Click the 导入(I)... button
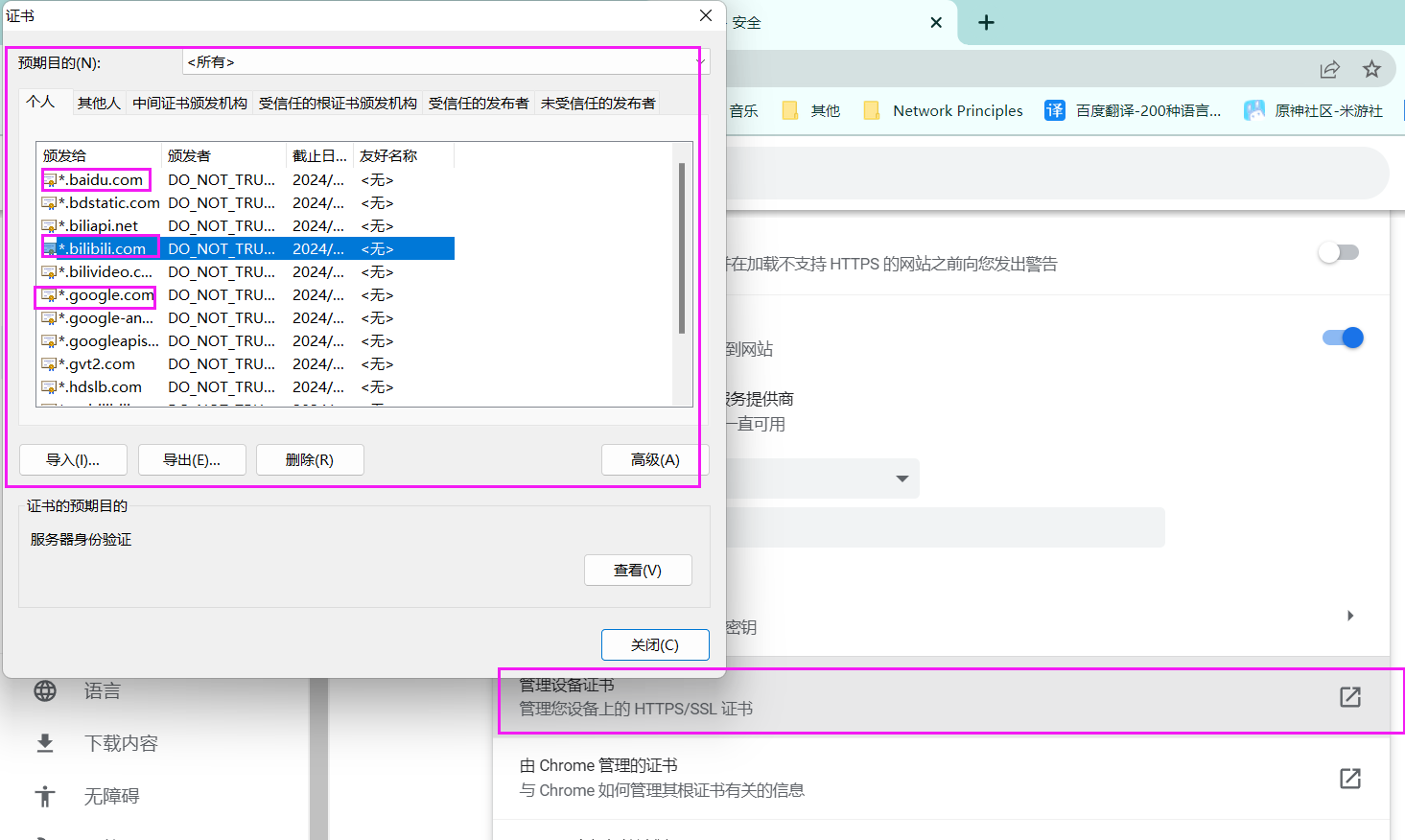This screenshot has height=840, width=1405. pos(73,460)
